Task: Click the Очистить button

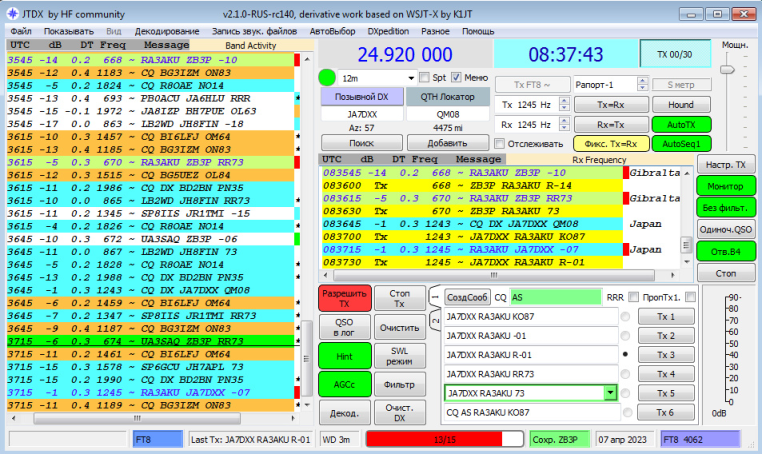Action: tap(399, 328)
